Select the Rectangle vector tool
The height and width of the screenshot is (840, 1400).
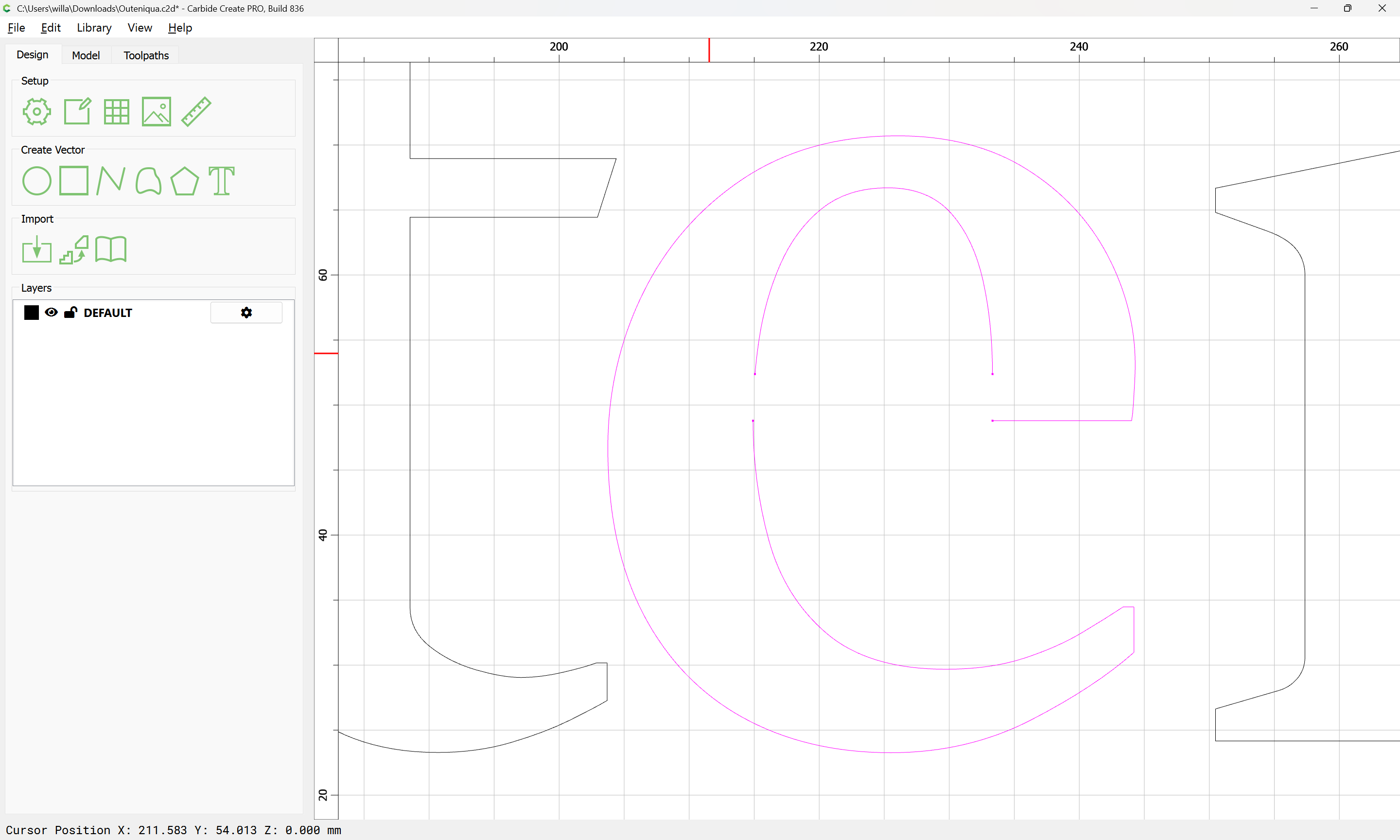(x=73, y=181)
